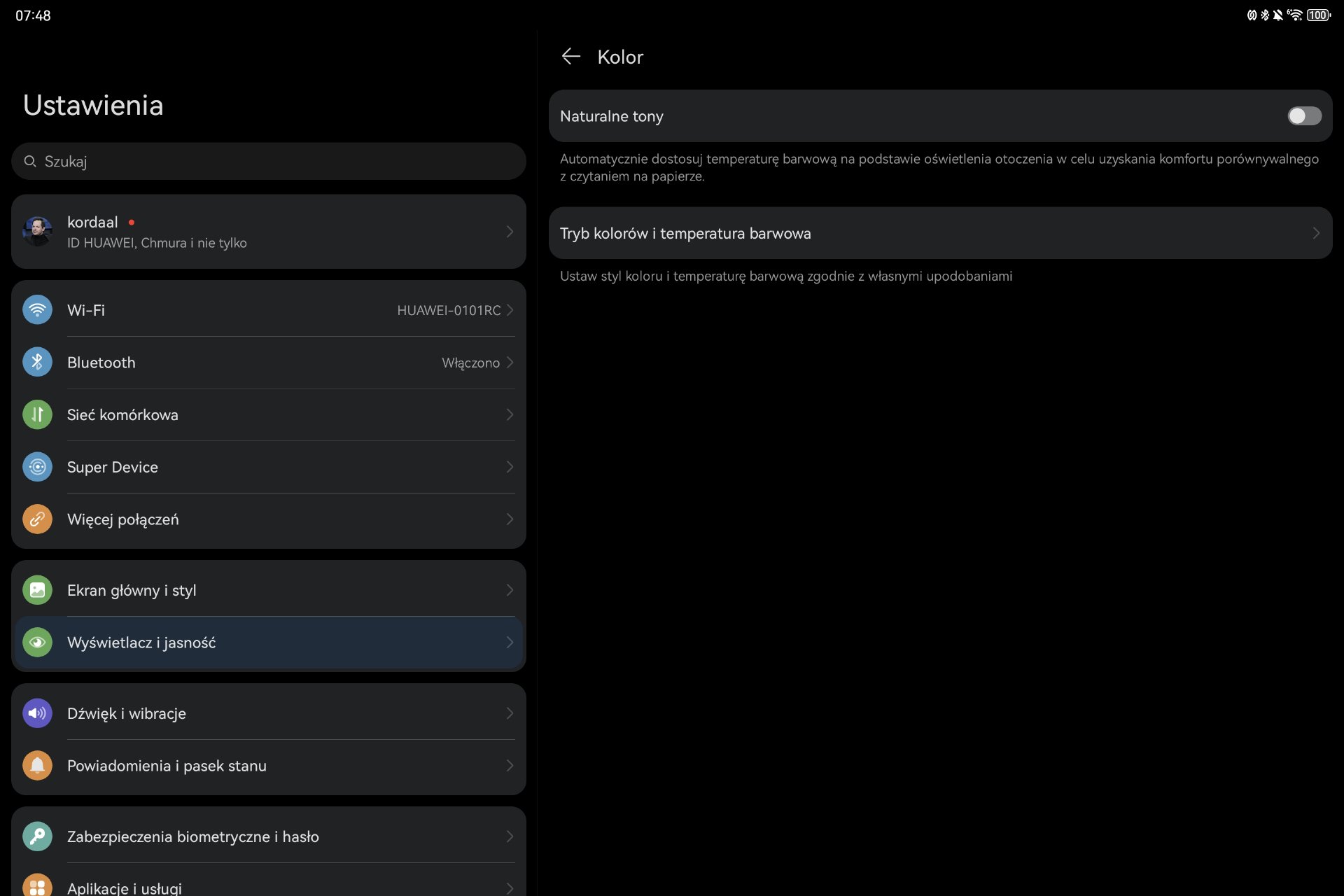Click the Więcej połączeń label
Image resolution: width=1344 pixels, height=896 pixels.
123,519
